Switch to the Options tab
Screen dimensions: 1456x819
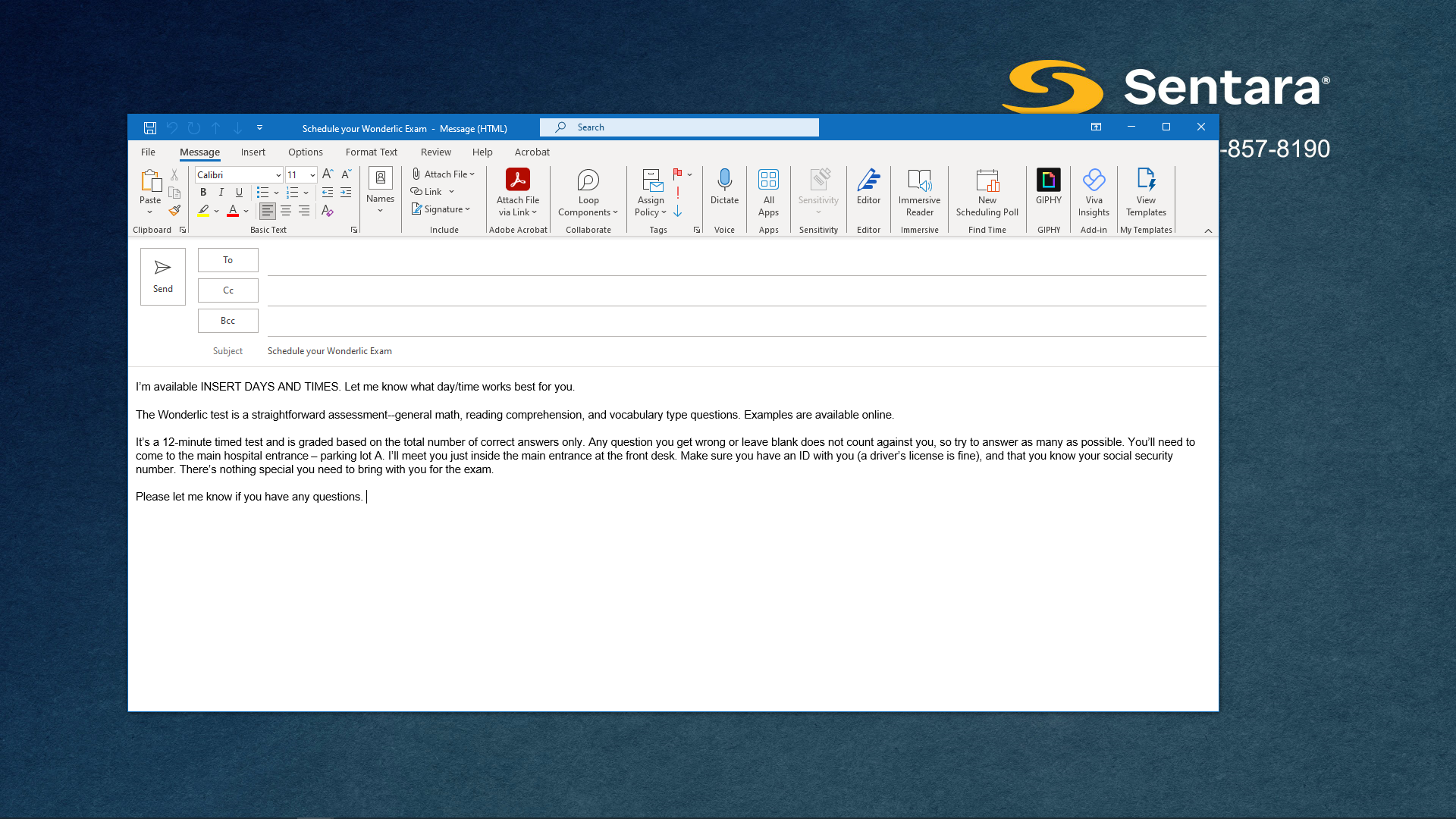pyautogui.click(x=306, y=152)
